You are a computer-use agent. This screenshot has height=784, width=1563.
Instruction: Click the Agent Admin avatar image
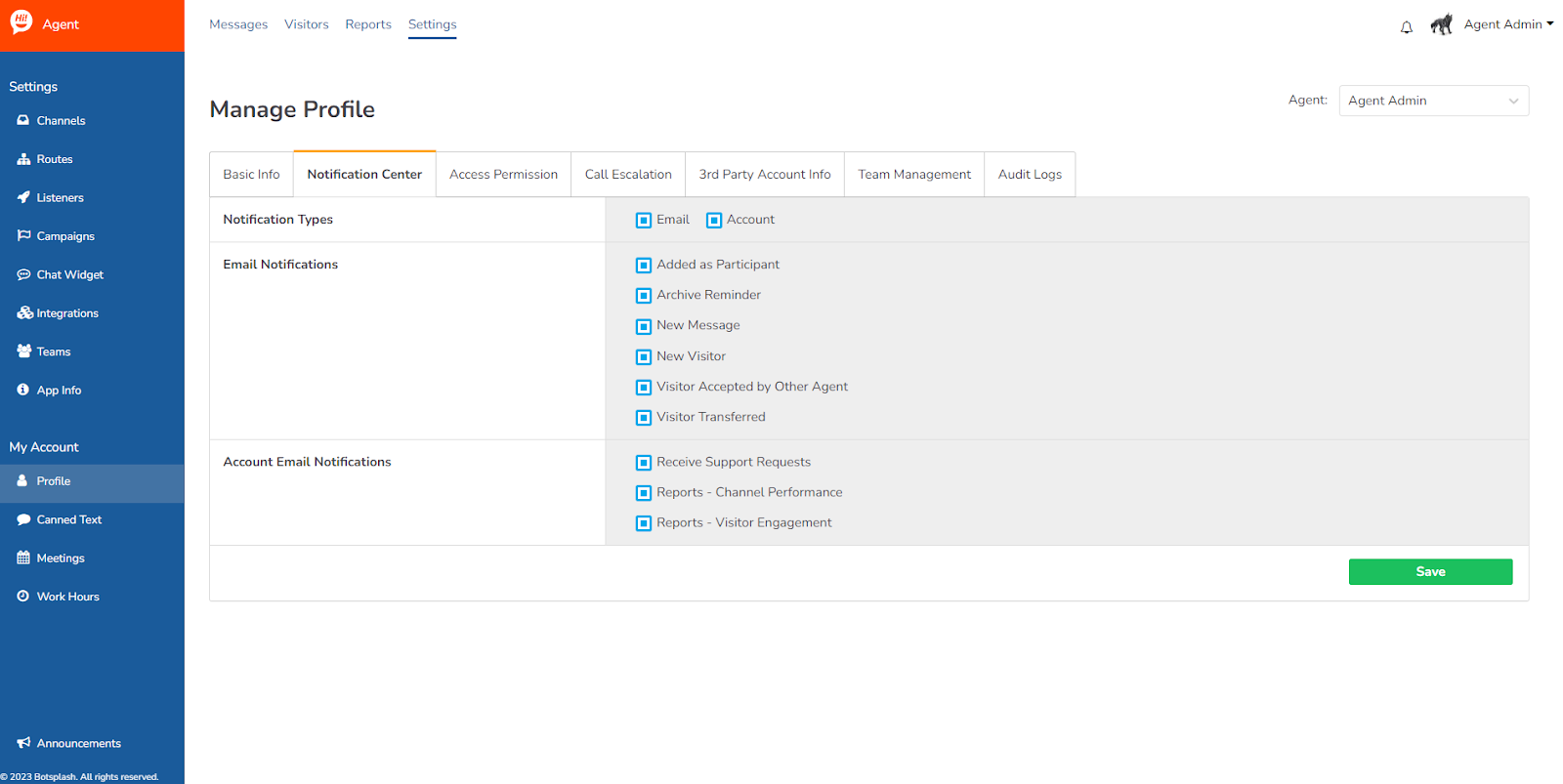(1441, 24)
